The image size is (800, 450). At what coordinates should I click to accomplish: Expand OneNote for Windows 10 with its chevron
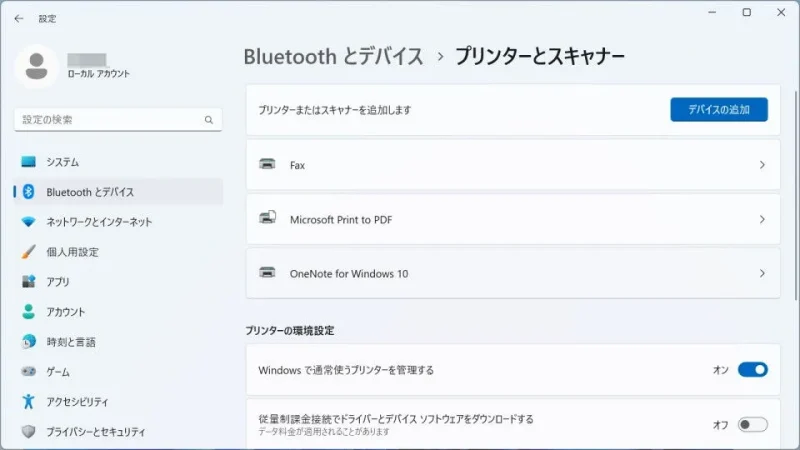(x=762, y=273)
